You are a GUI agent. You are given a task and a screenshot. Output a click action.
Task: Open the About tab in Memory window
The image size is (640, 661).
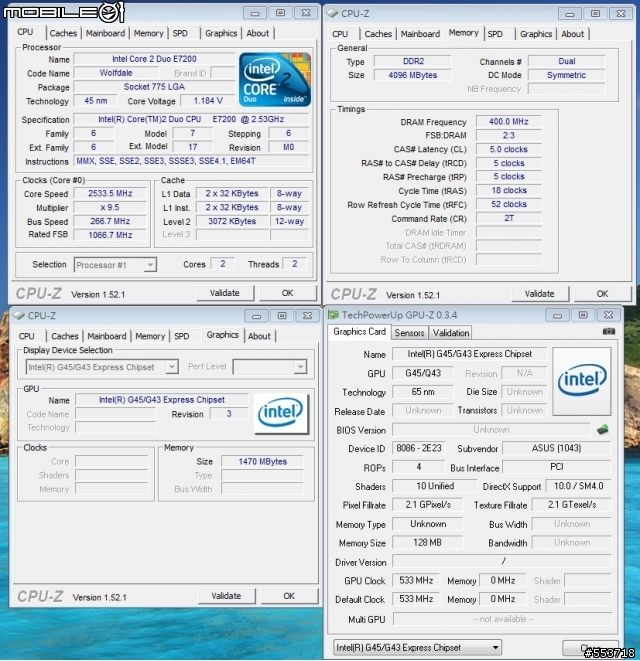[x=572, y=34]
